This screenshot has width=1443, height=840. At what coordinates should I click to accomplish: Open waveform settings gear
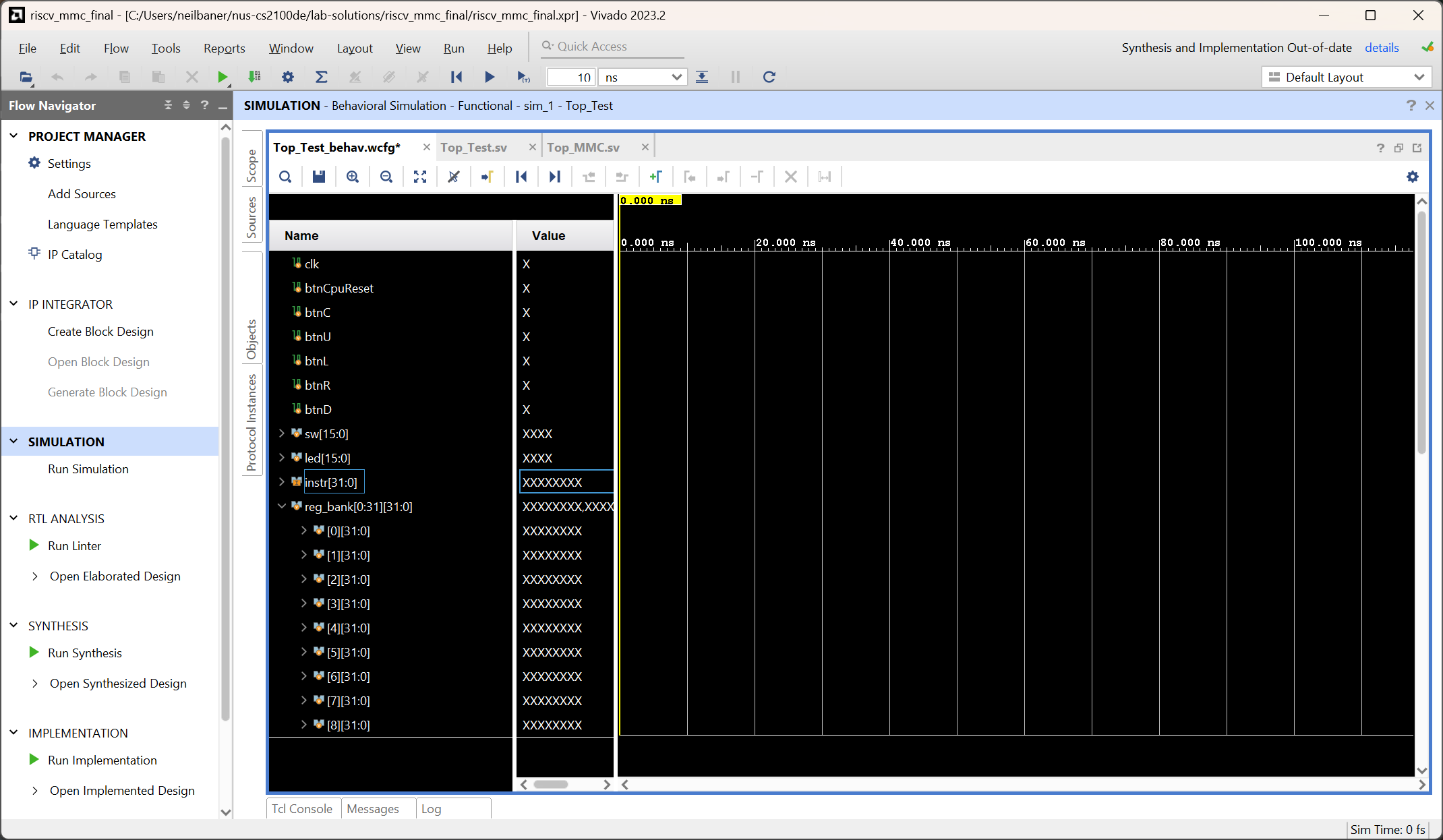(1412, 177)
